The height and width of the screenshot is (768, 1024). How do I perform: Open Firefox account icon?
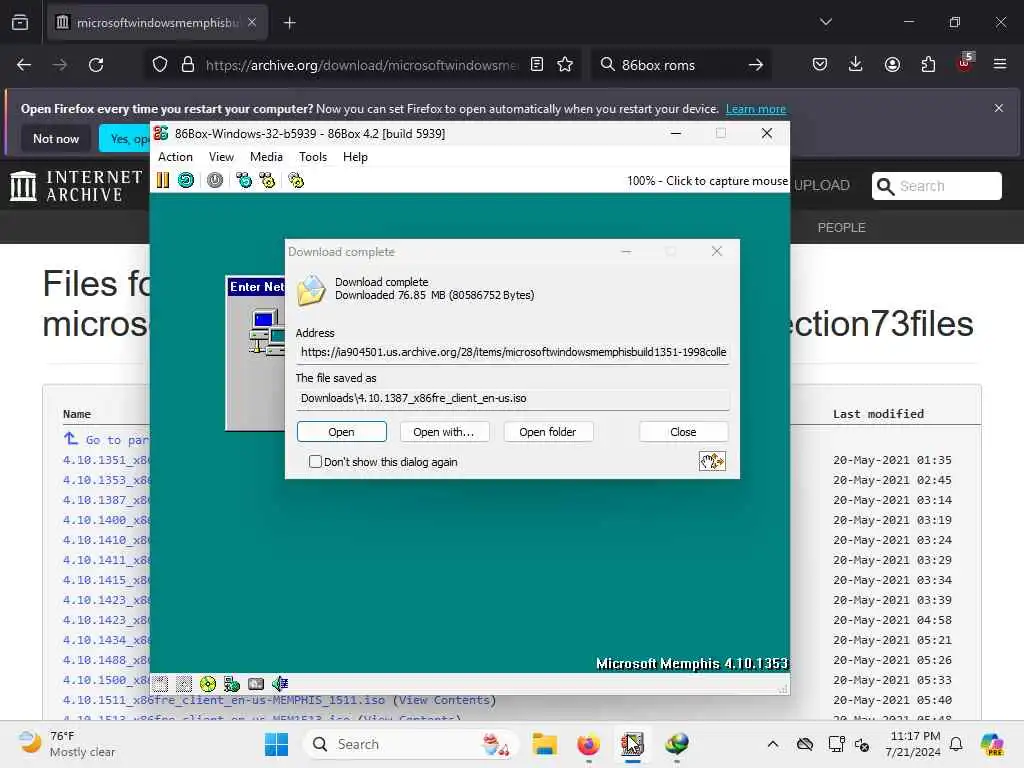point(892,64)
